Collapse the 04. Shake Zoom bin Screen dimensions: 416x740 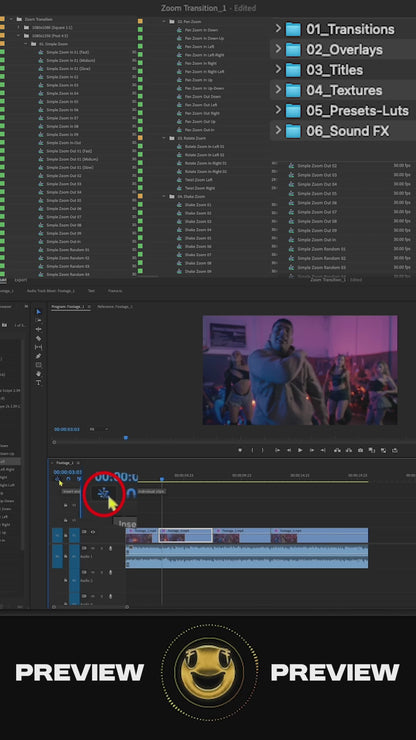(x=164, y=196)
